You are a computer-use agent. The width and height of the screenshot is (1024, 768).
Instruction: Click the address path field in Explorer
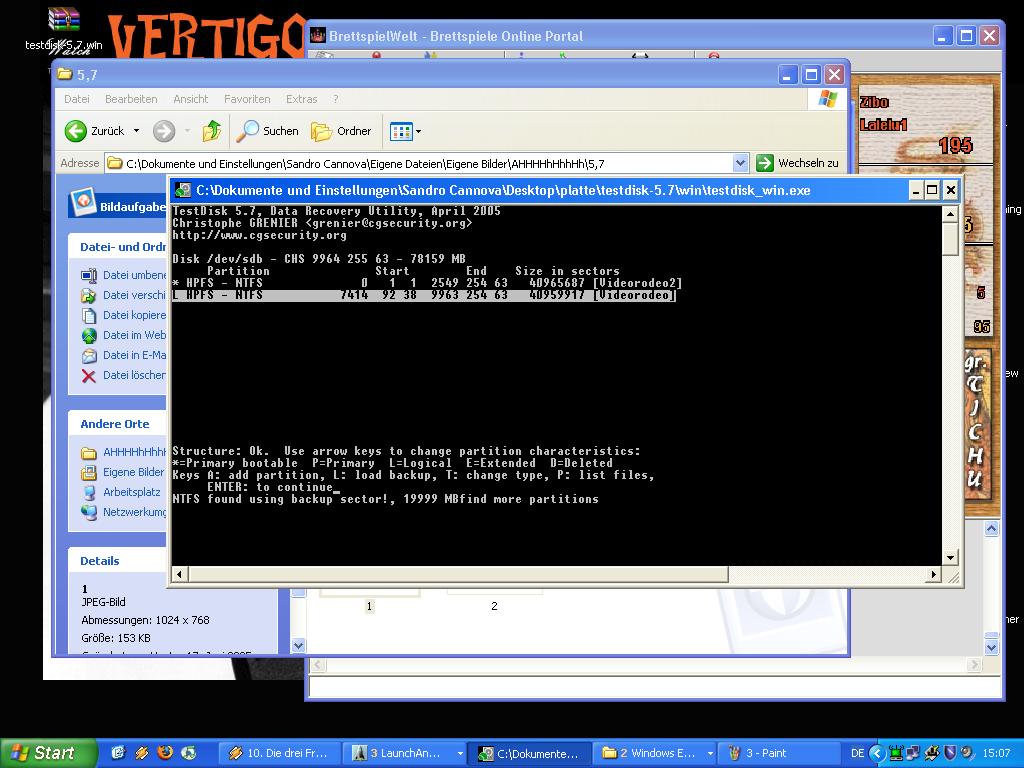click(x=418, y=163)
